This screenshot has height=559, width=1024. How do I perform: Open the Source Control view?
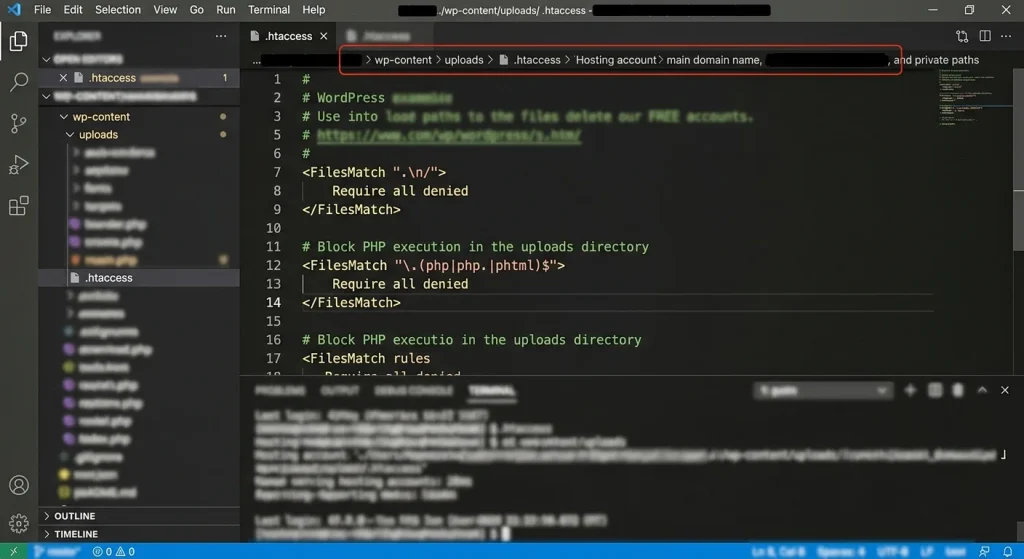click(18, 123)
